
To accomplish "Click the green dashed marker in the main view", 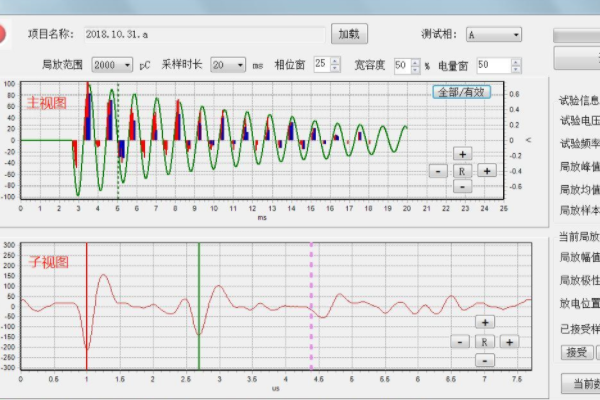I will pyautogui.click(x=118, y=140).
